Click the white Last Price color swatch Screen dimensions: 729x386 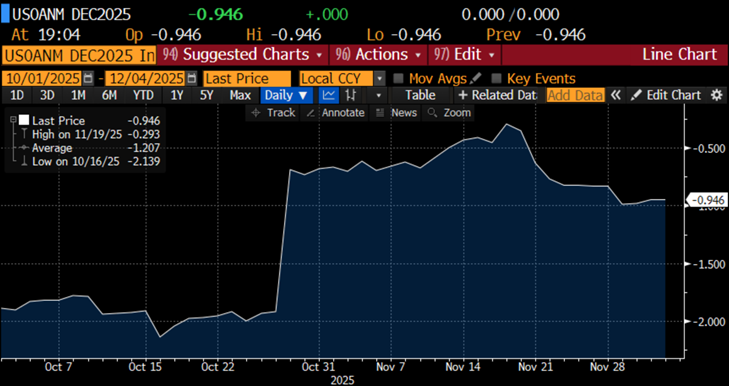click(x=24, y=120)
